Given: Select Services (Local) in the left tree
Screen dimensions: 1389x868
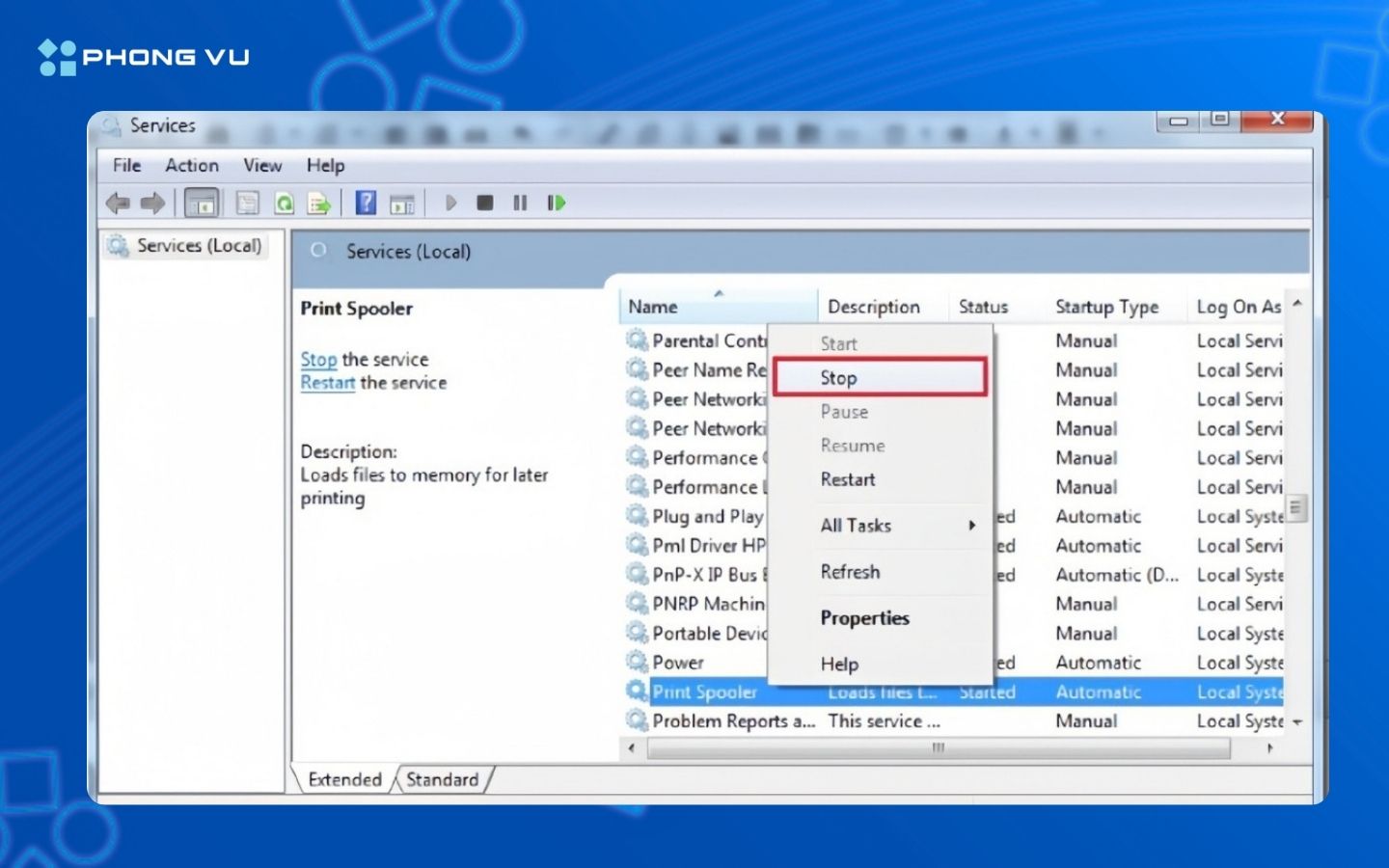Looking at the screenshot, I should 198,246.
